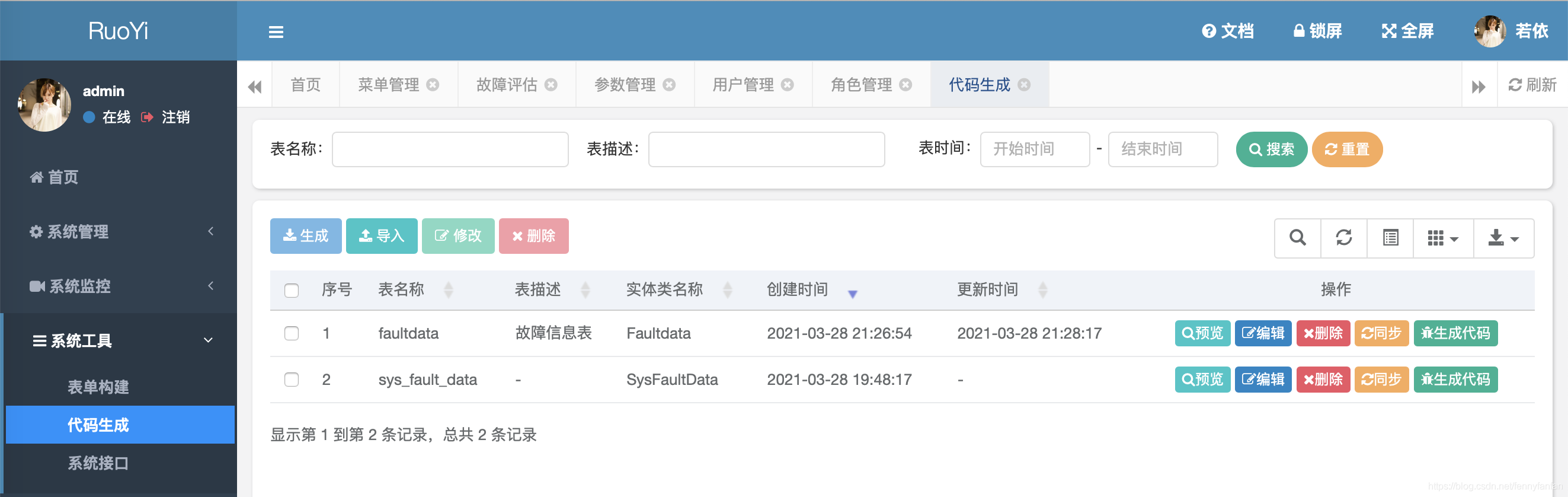
Task: Sort by 实体类名称 column
Action: coord(679,289)
